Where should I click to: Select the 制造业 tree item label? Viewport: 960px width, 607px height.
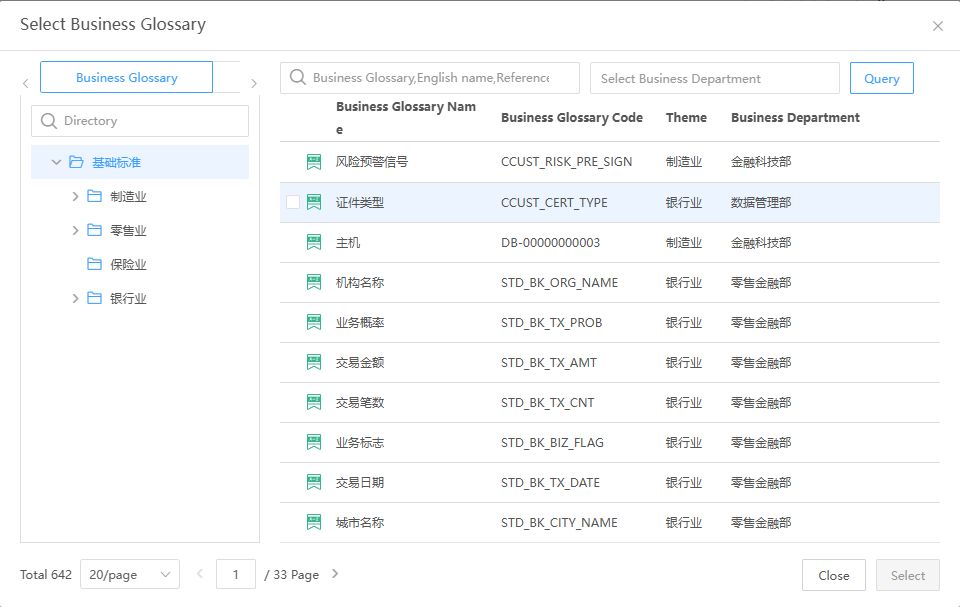(x=128, y=197)
